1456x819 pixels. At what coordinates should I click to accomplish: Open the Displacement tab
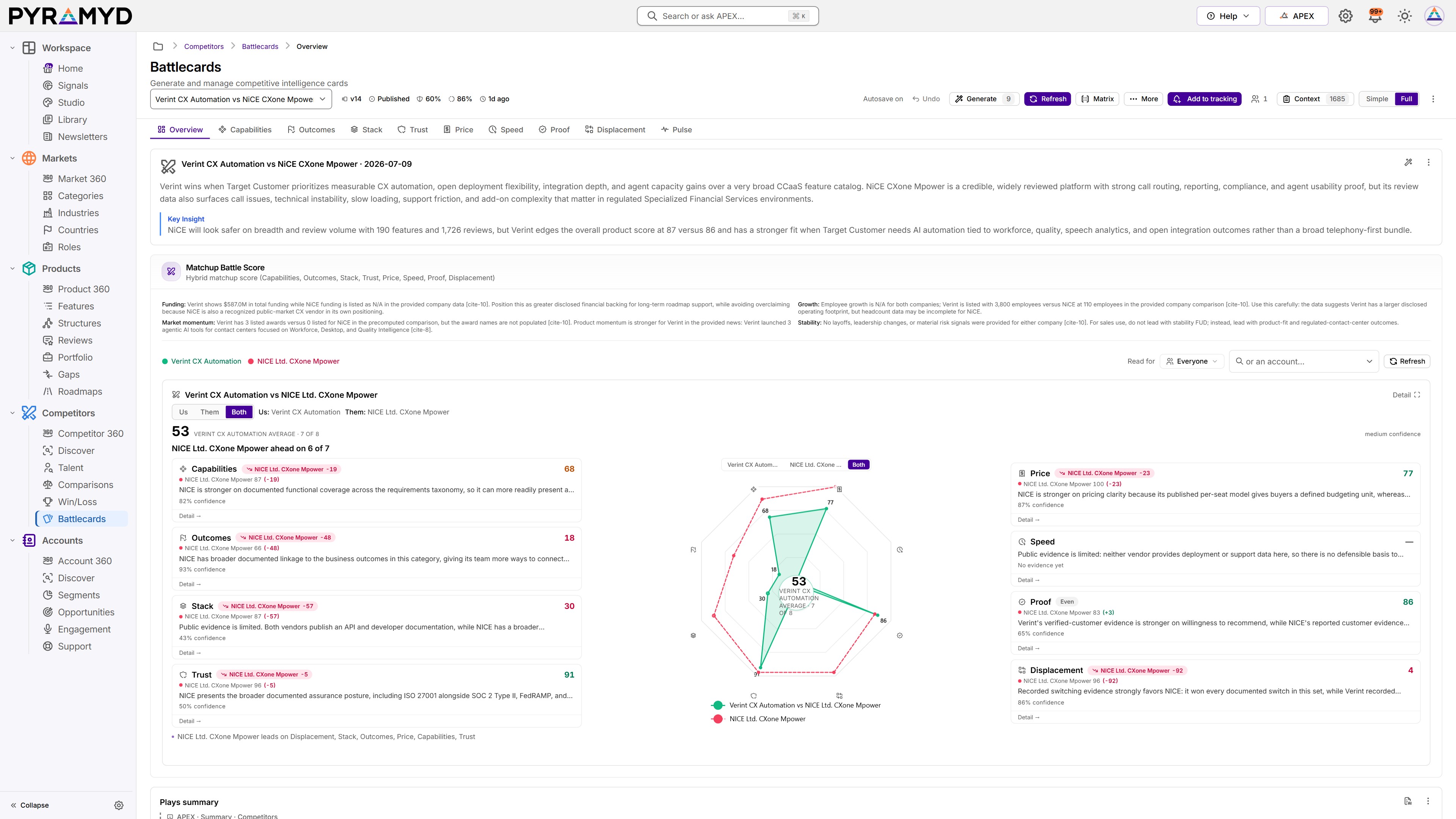(615, 129)
